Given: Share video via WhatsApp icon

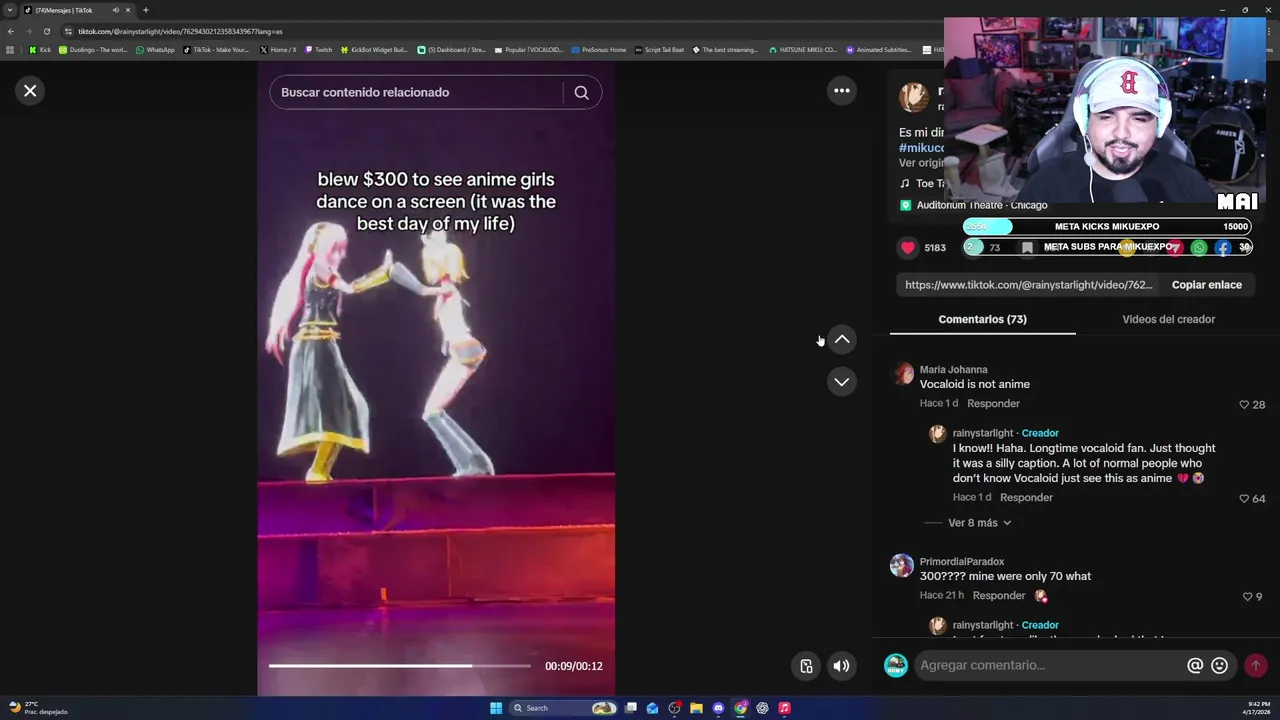Looking at the screenshot, I should 1199,247.
